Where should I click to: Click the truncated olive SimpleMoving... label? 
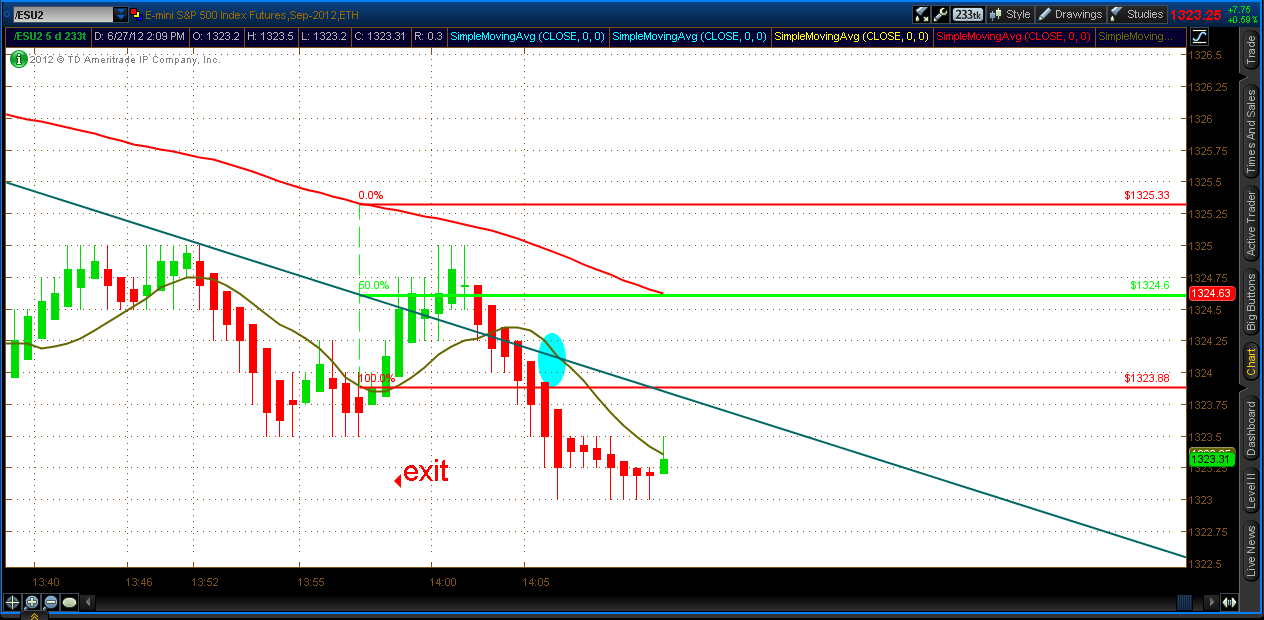click(x=1136, y=36)
